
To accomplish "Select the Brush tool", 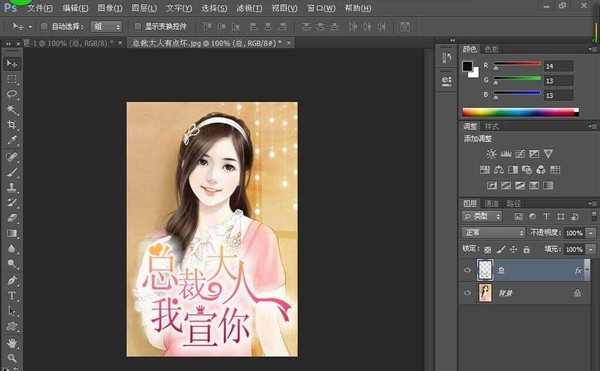I will pos(12,172).
